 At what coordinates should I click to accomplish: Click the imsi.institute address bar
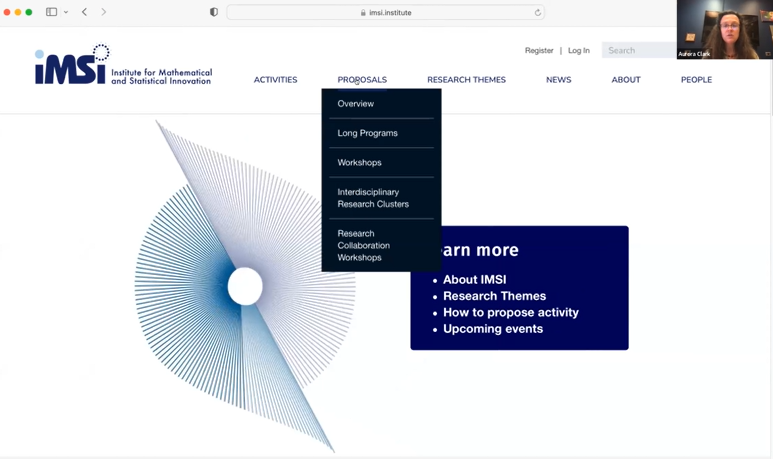[386, 13]
